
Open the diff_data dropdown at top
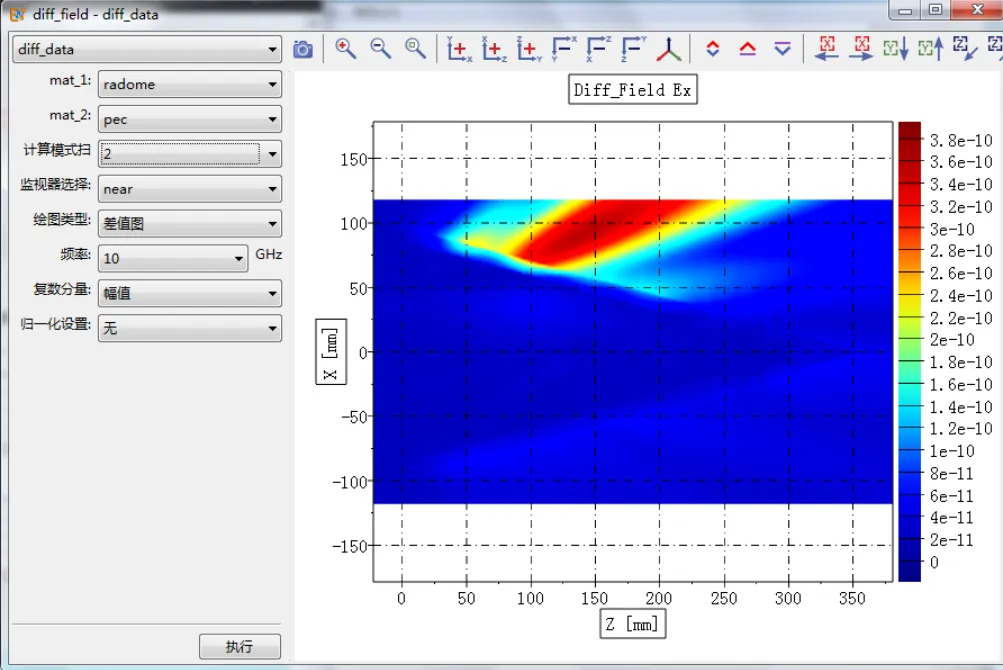coord(147,49)
